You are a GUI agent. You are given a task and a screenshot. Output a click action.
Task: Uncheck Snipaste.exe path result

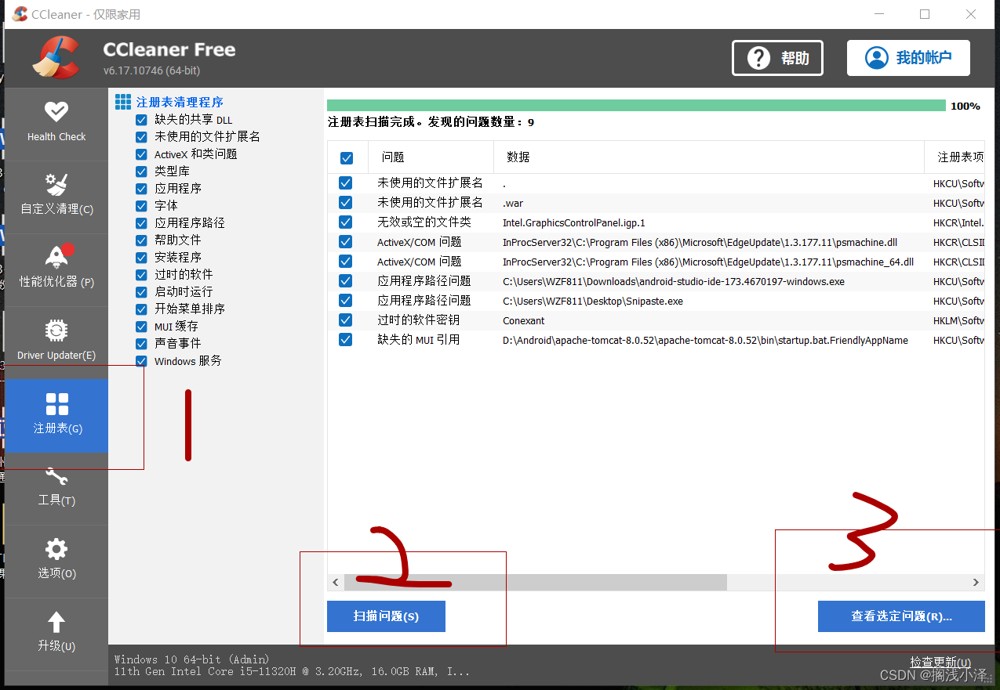pos(346,300)
